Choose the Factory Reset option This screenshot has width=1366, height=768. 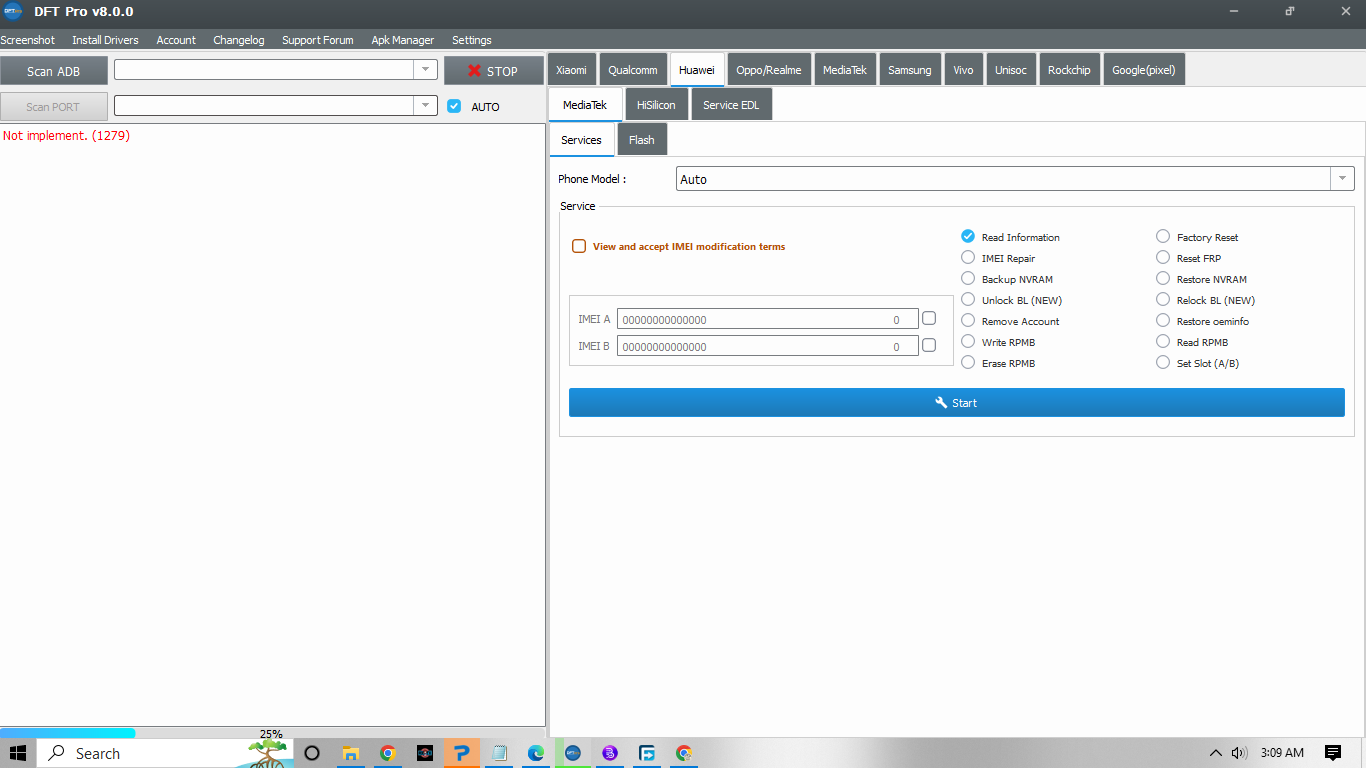pos(1163,236)
